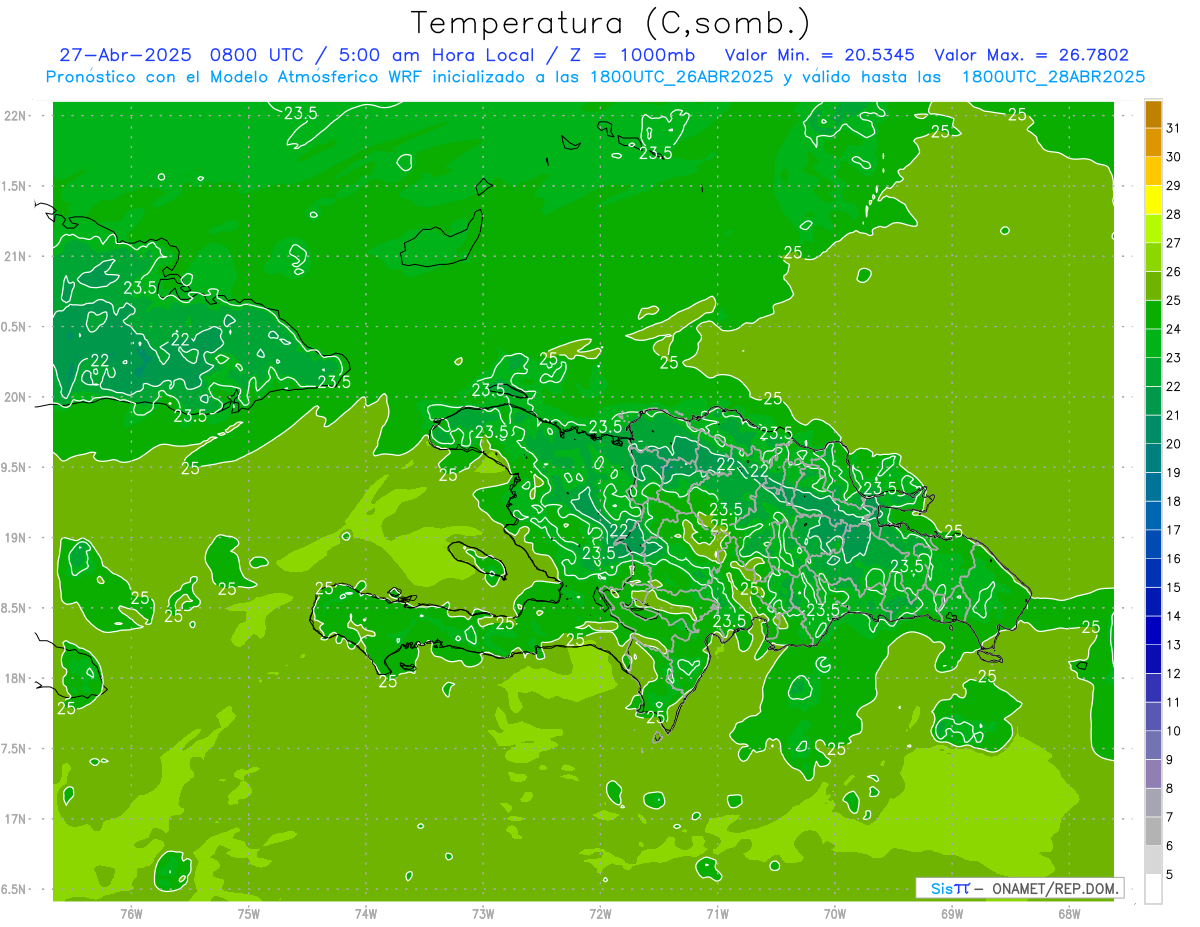Click the color scale value '12'
1200x927 pixels.
click(x=1174, y=674)
